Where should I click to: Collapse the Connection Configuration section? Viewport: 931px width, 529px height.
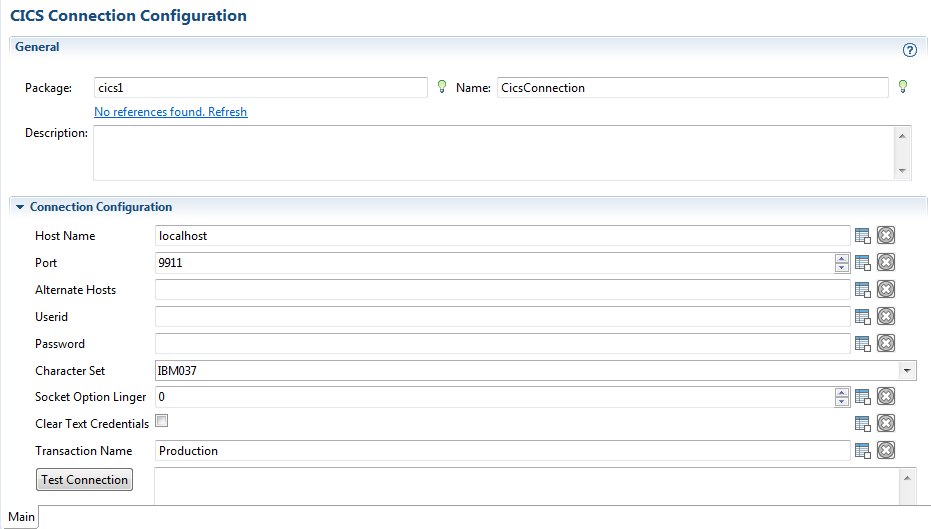pos(20,207)
